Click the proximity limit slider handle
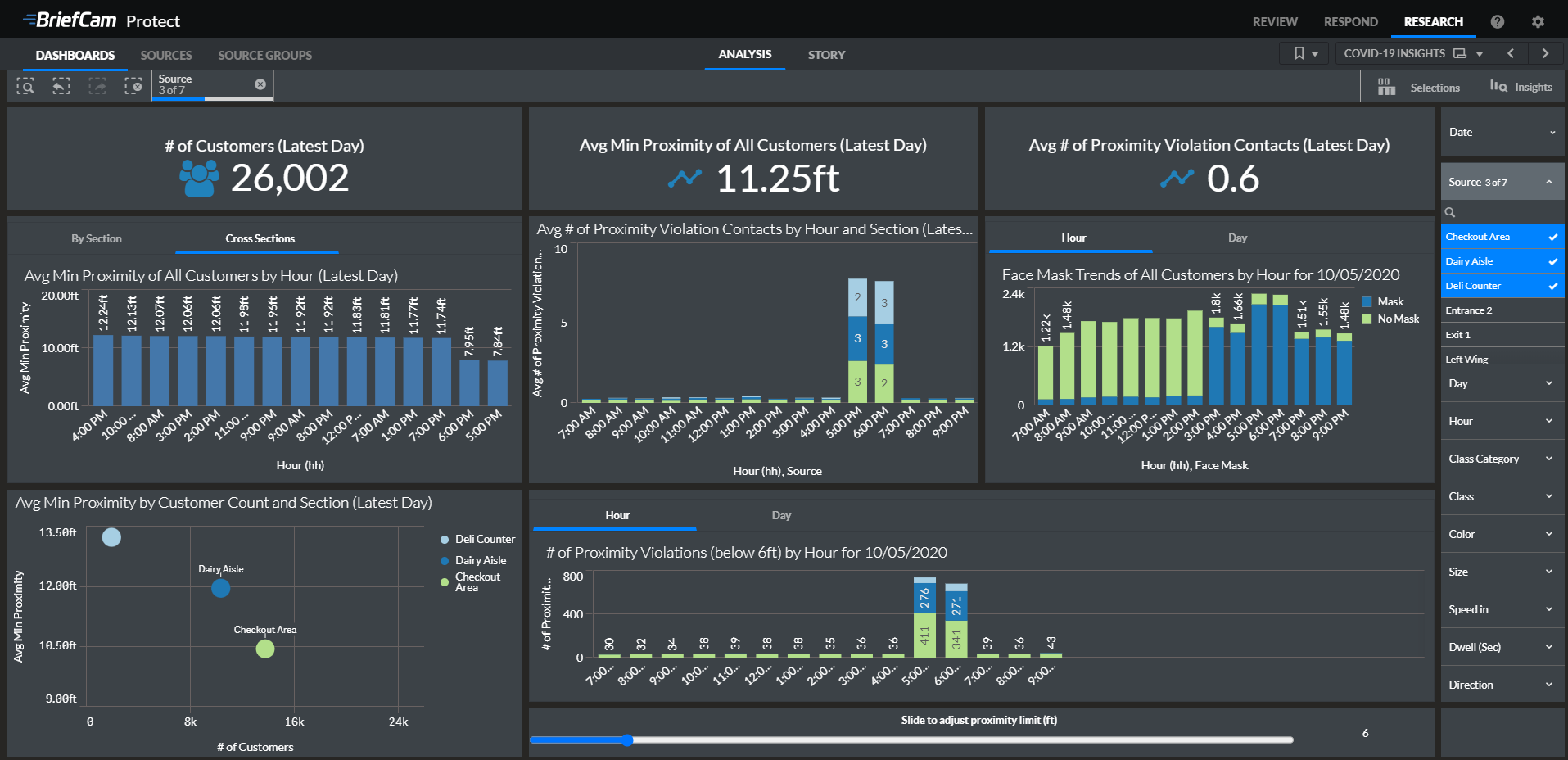The height and width of the screenshot is (760, 1568). [627, 740]
